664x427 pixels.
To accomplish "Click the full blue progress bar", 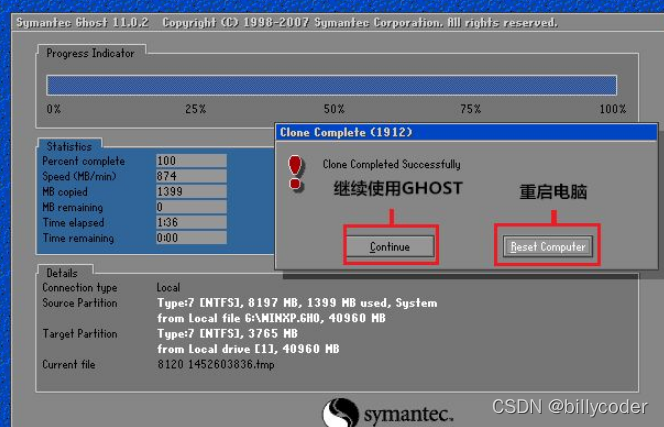I will click(332, 85).
